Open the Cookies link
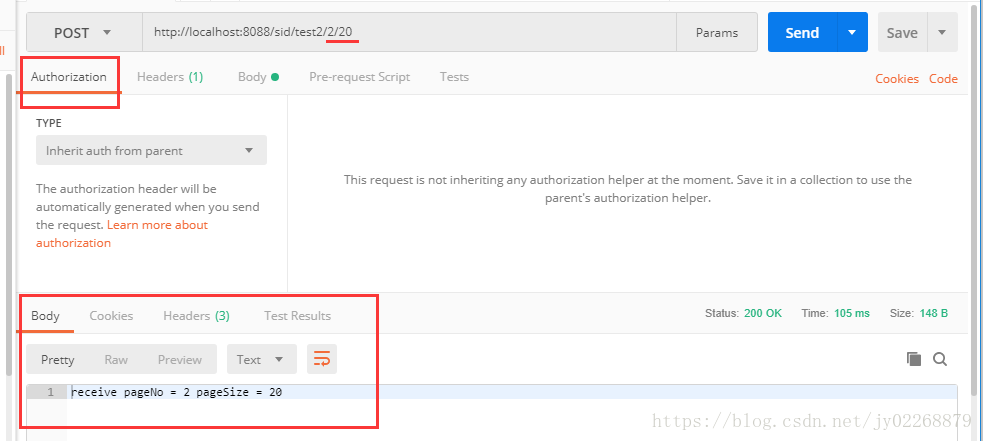Screen dimensions: 983x441 point(896,79)
